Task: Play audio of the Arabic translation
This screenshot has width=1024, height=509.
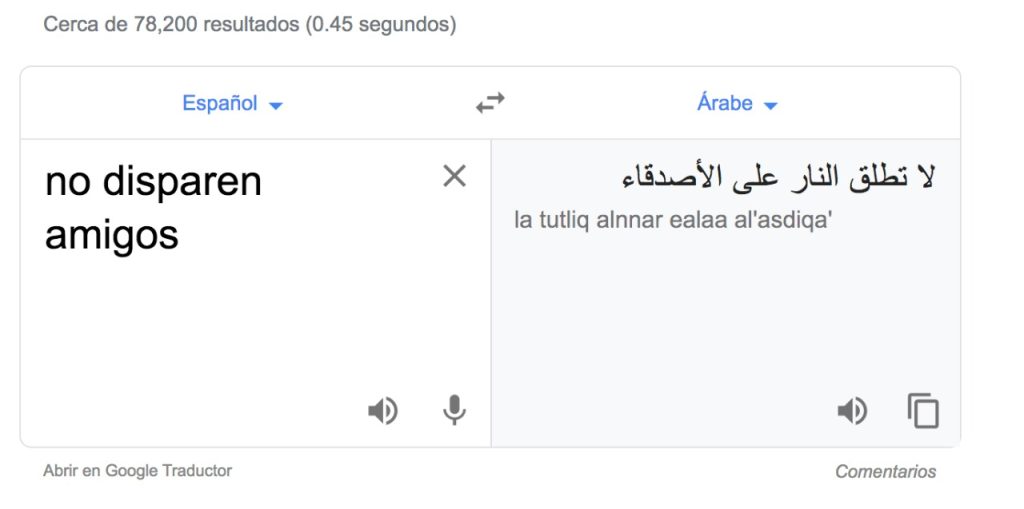Action: [852, 411]
